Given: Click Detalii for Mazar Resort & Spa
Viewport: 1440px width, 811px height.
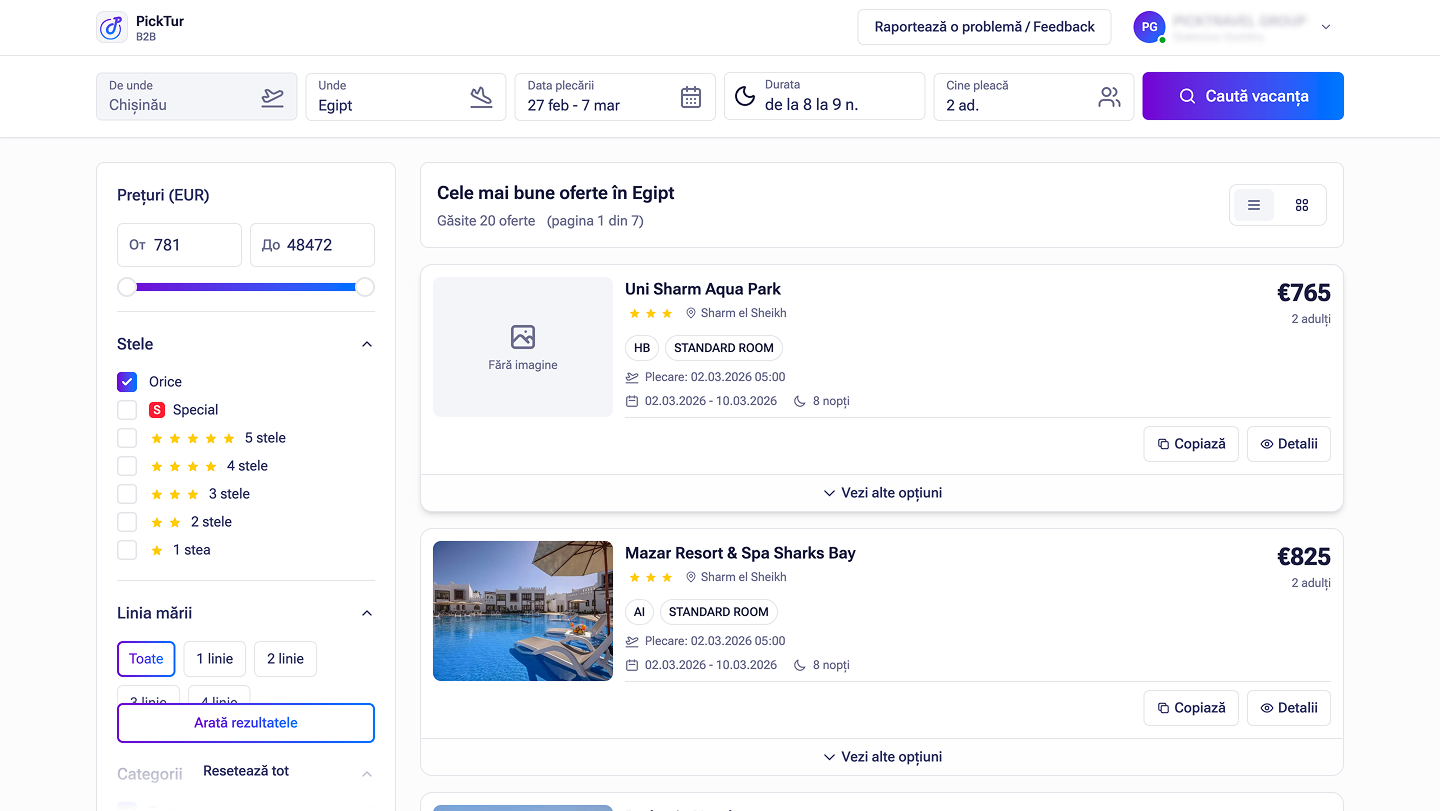Looking at the screenshot, I should pos(1288,708).
